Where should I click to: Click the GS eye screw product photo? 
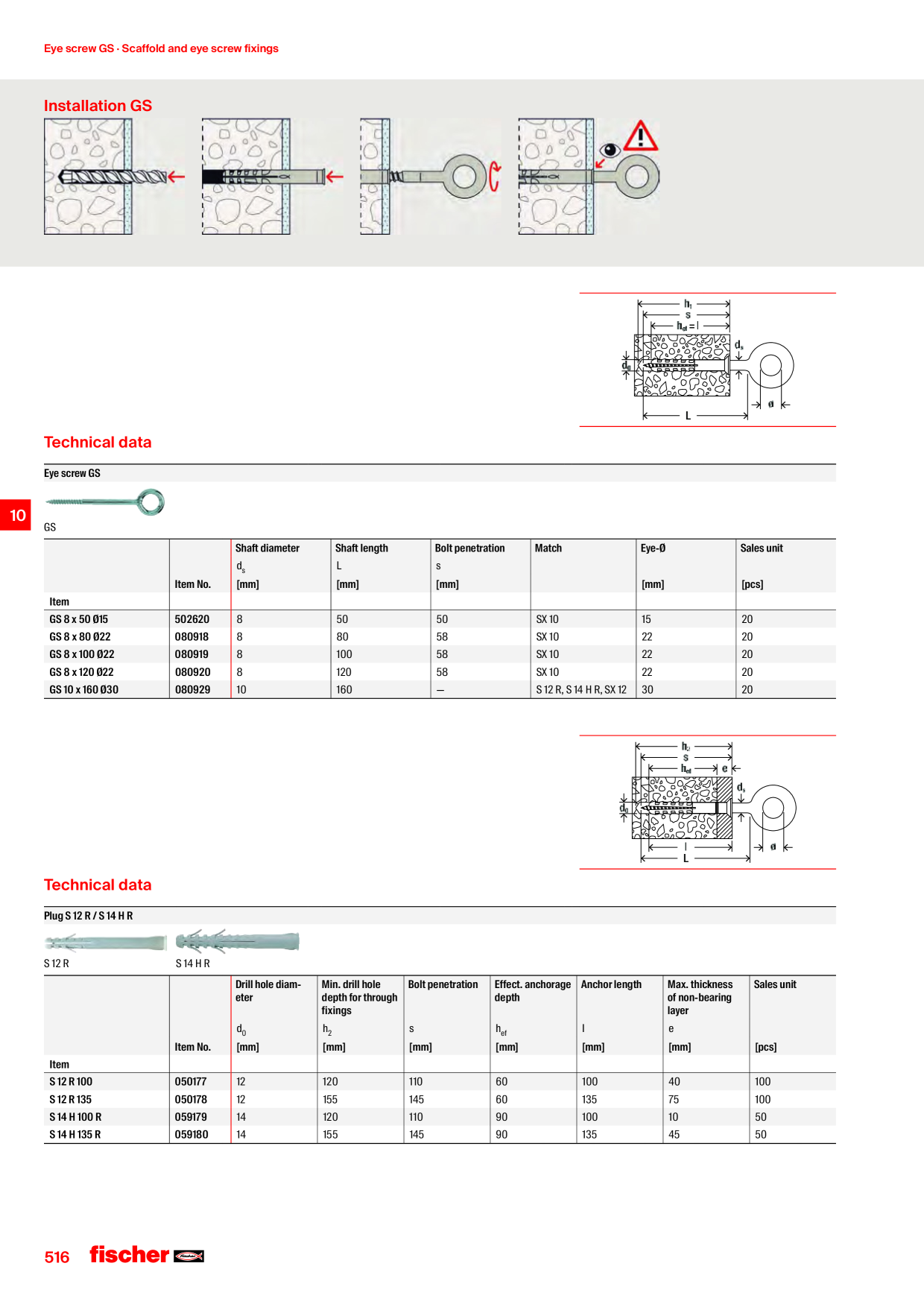click(105, 503)
